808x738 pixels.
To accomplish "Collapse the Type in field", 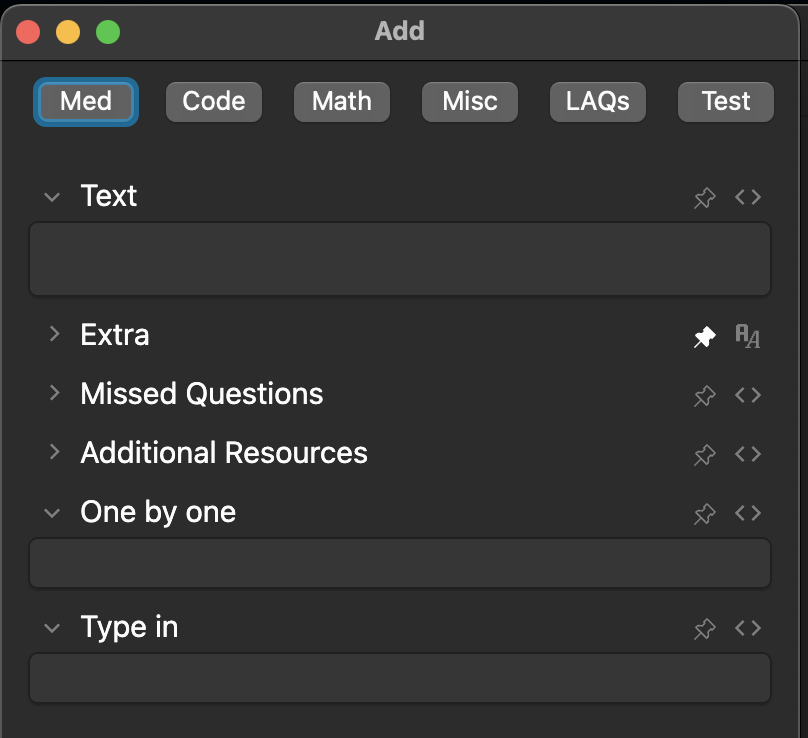I will (53, 628).
